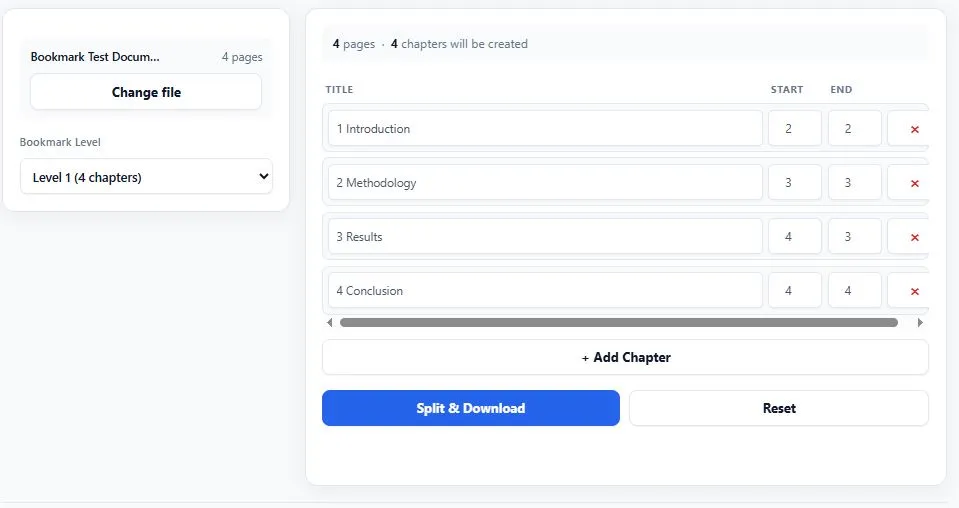This screenshot has height=508, width=959.
Task: Open the Bookmark Level dropdown
Action: (146, 177)
